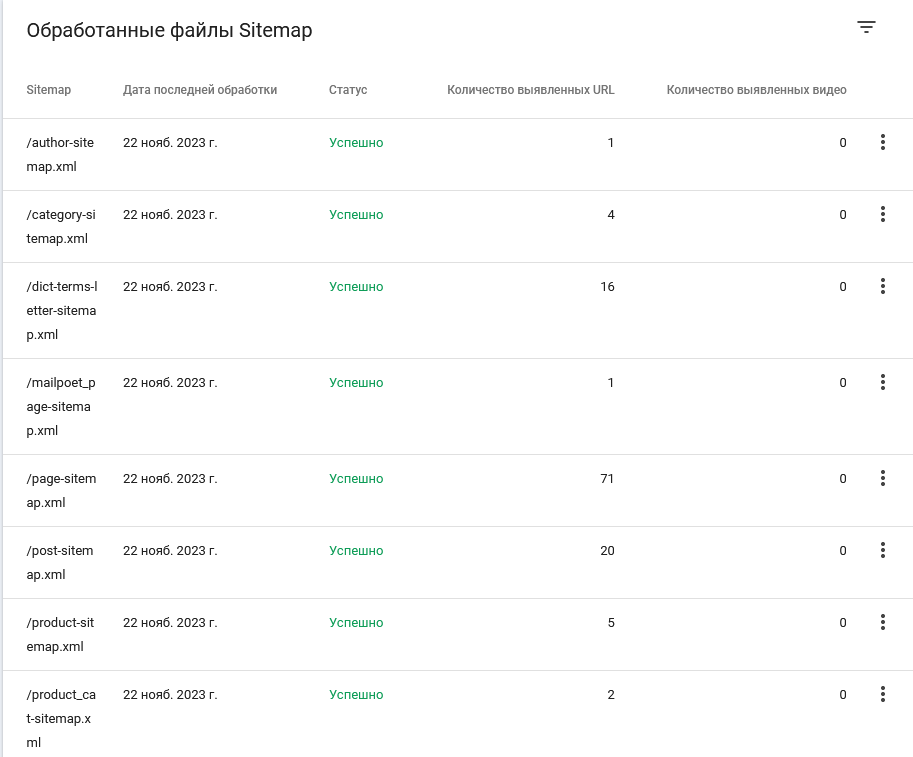Viewport: 913px width, 757px height.
Task: Click the 71 URL count for page-sitemap
Action: pos(607,479)
